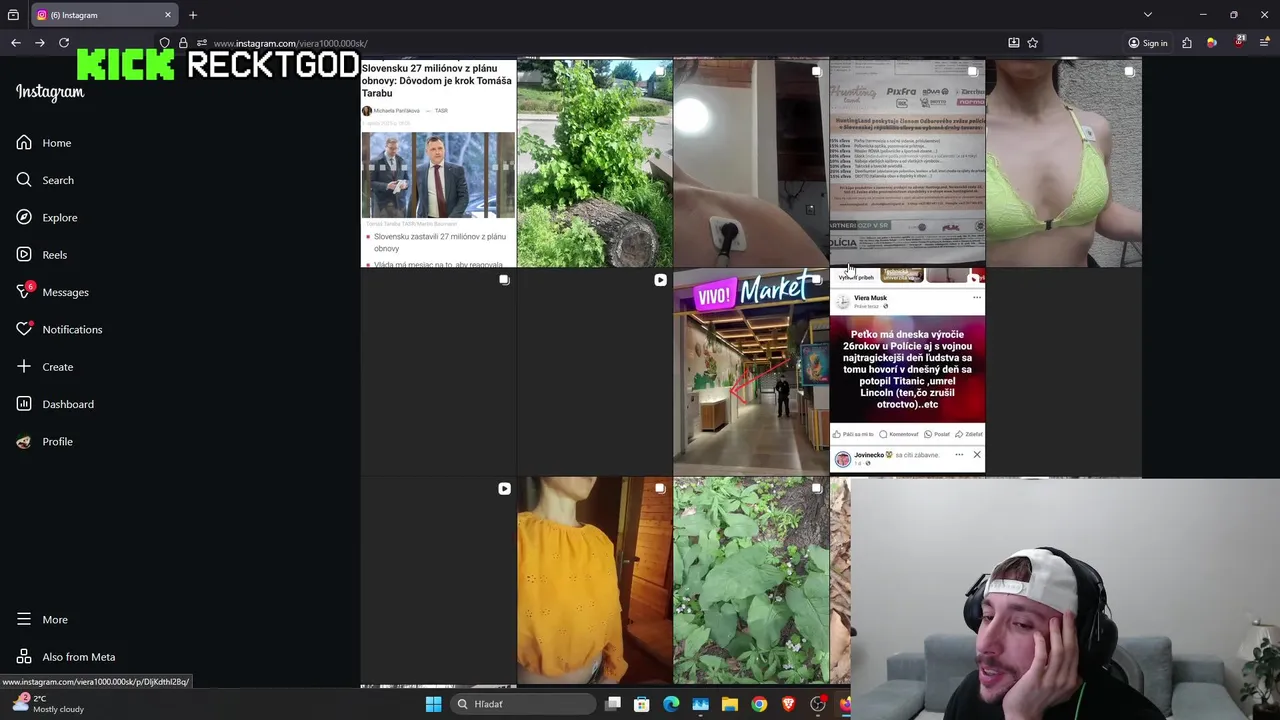This screenshot has height=720, width=1280.
Task: Sign in to the Firefox account
Action: pos(1148,43)
